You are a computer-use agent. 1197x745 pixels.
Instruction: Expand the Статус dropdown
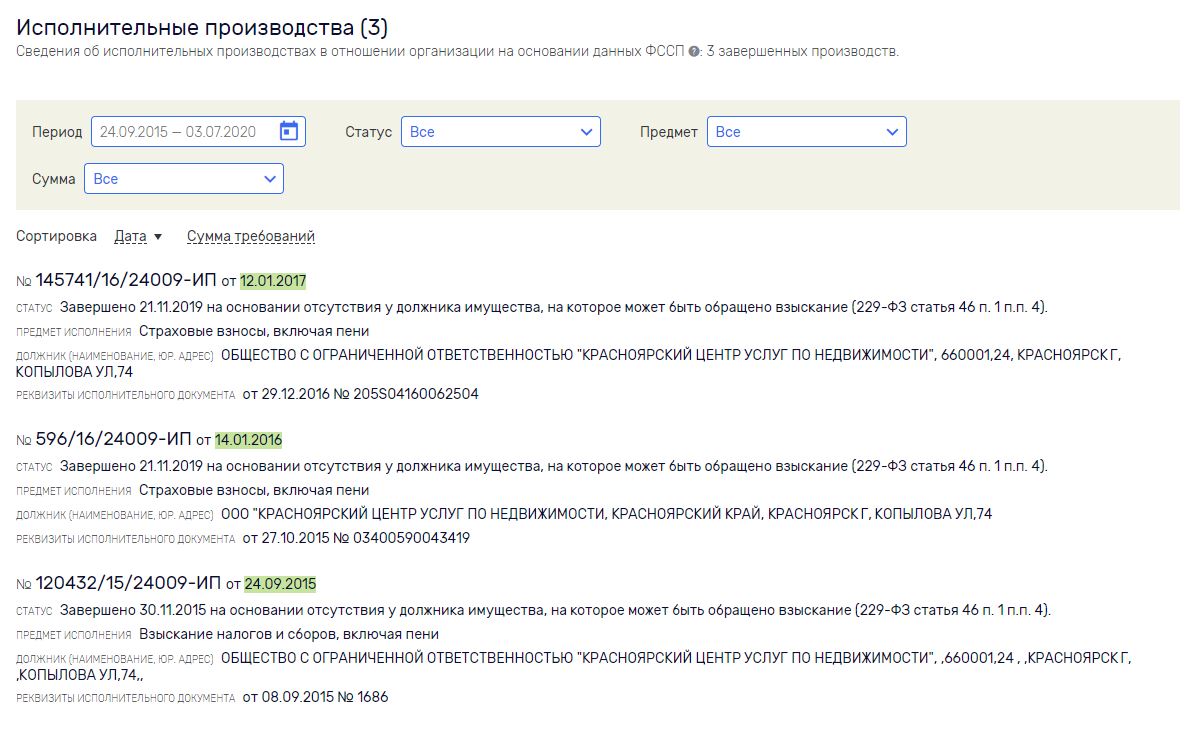pyautogui.click(x=500, y=132)
